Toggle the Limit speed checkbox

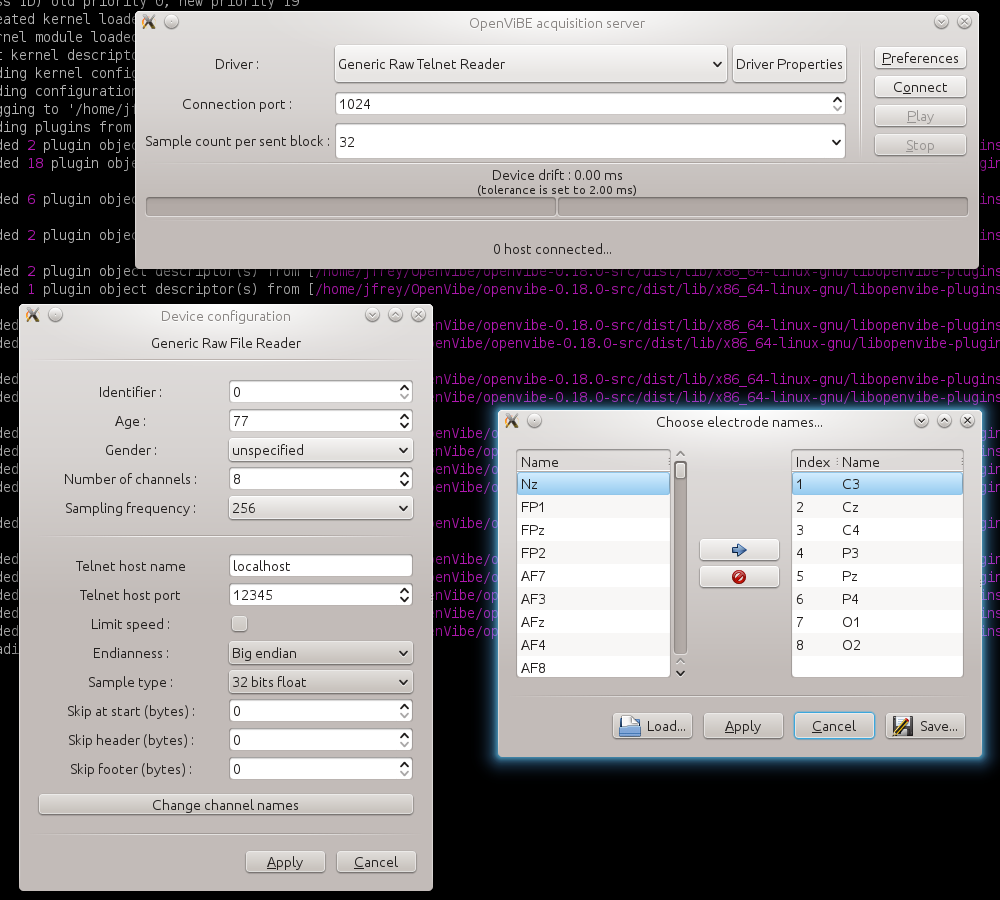239,624
